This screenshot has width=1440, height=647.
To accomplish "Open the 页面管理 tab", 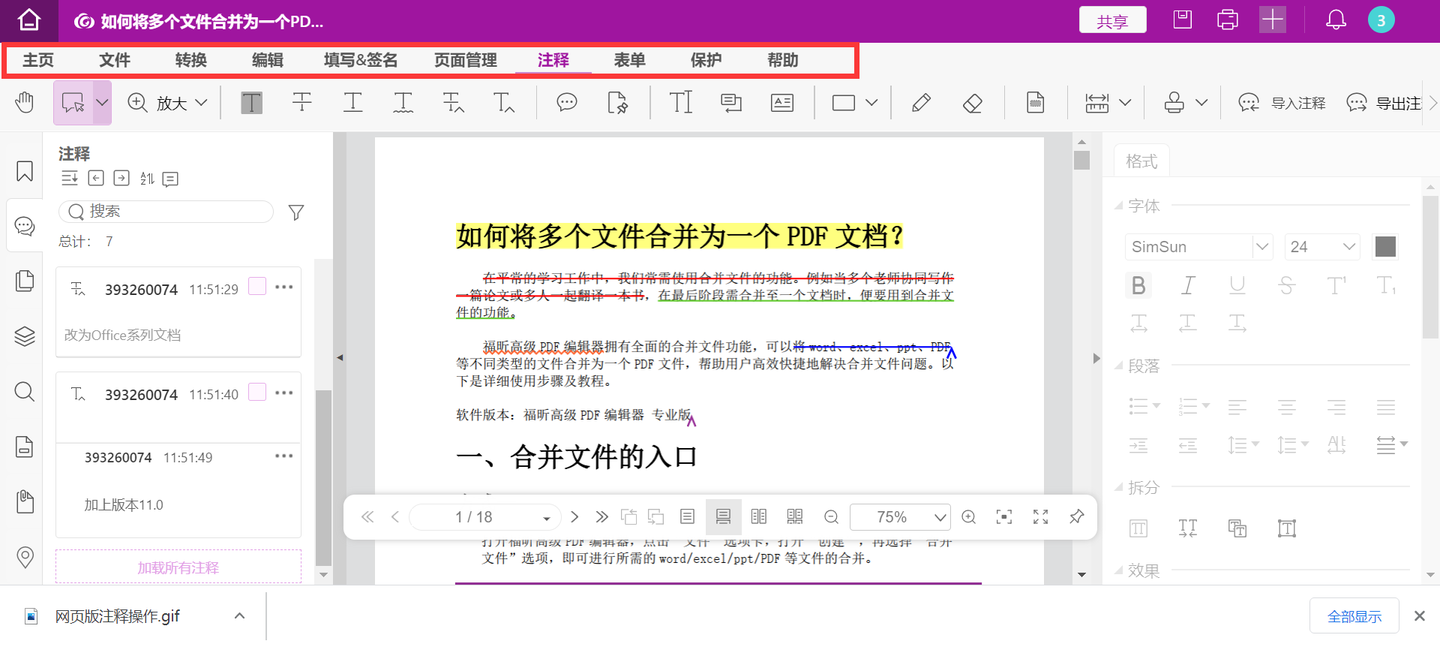I will (x=465, y=60).
